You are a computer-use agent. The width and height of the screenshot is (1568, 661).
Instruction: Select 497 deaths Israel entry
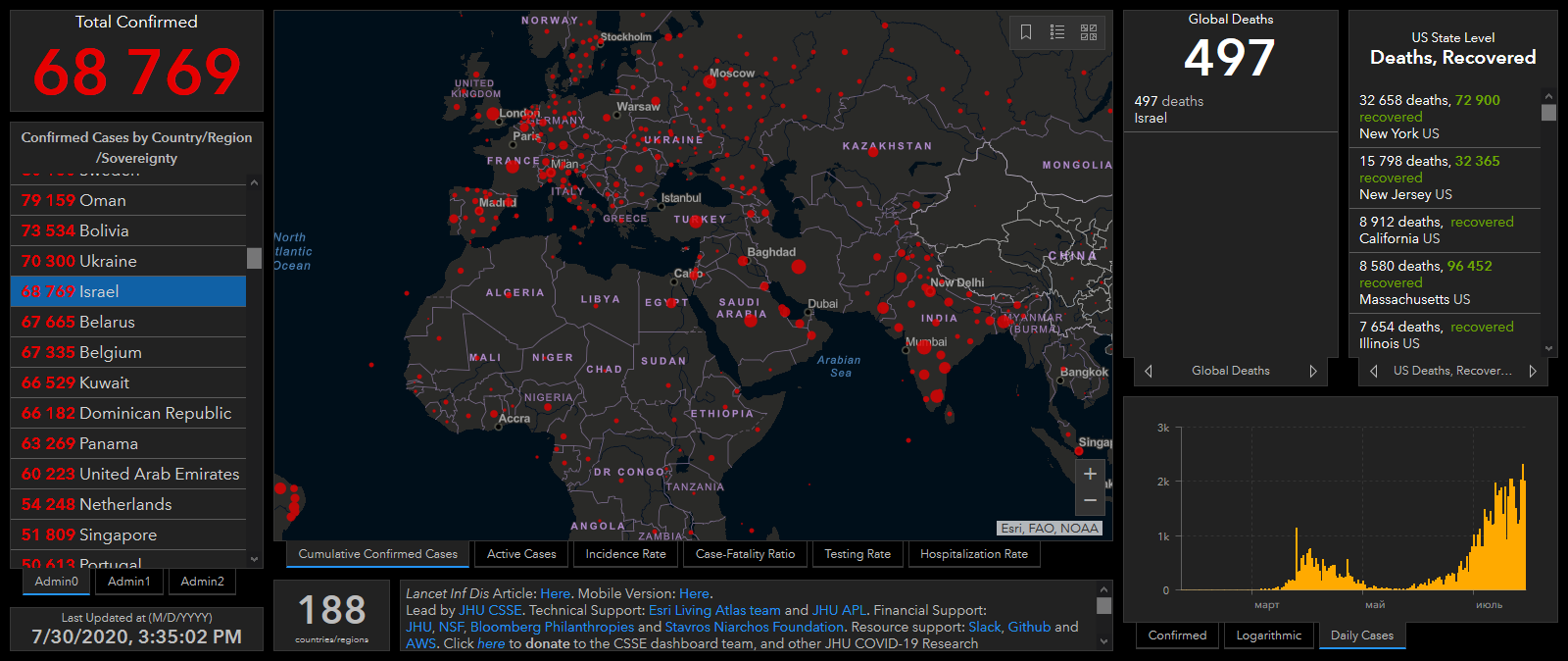(1230, 110)
